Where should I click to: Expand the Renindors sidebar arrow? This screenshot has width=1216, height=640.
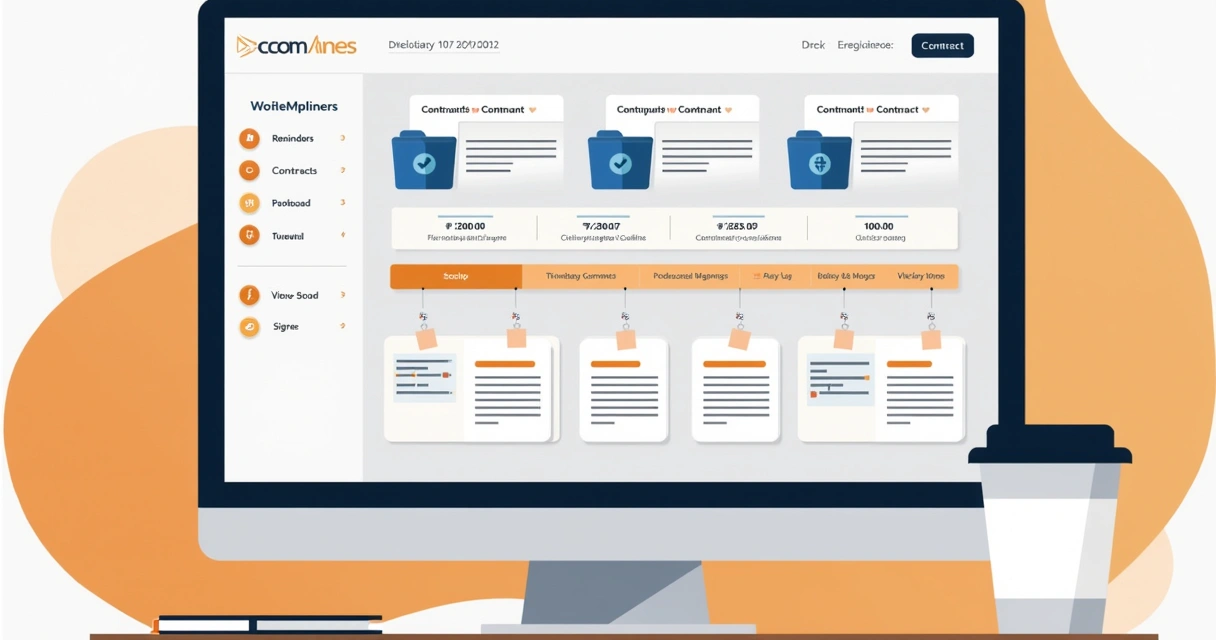point(343,139)
